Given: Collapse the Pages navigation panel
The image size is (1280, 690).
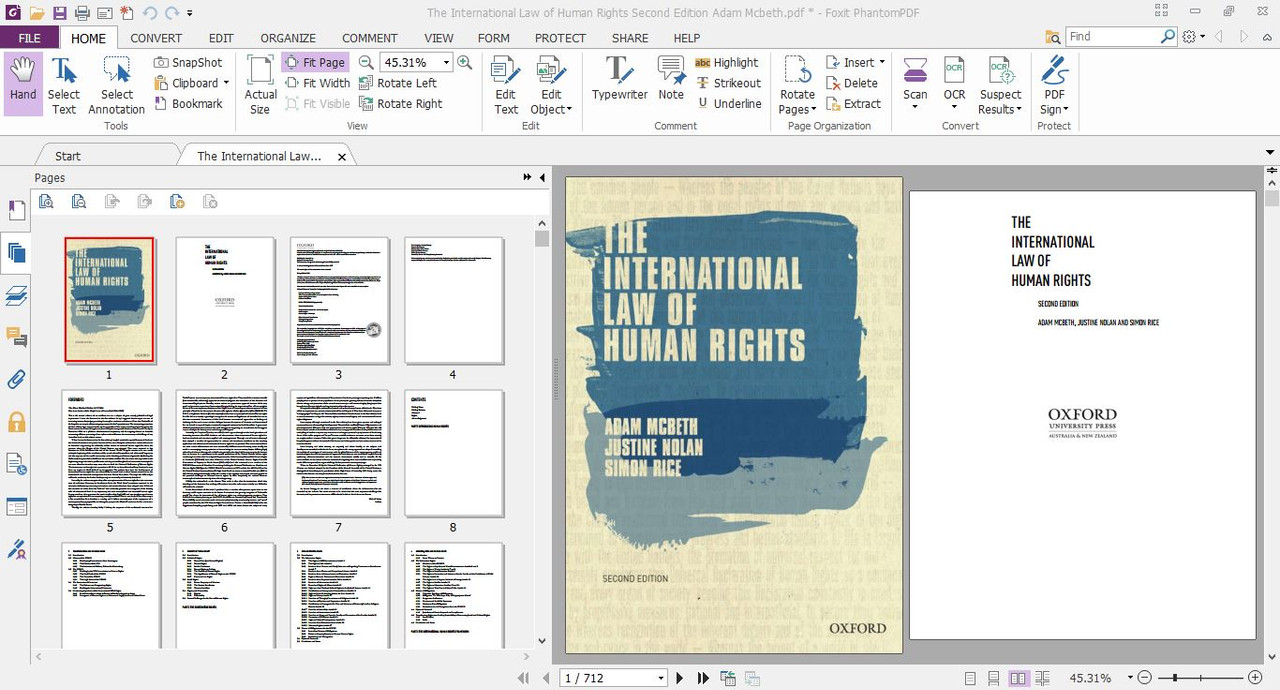Looking at the screenshot, I should pyautogui.click(x=542, y=177).
